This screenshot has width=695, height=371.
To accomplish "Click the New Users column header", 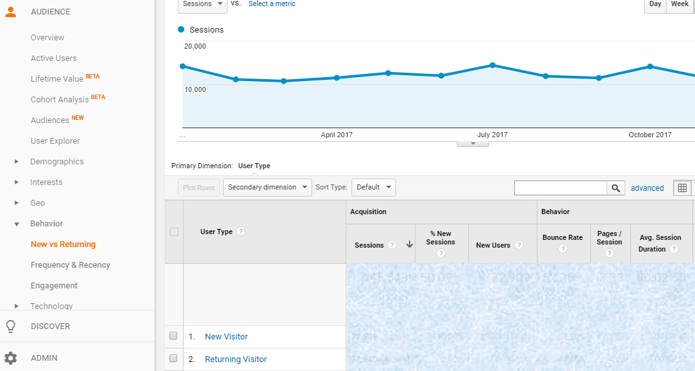I will pos(493,245).
